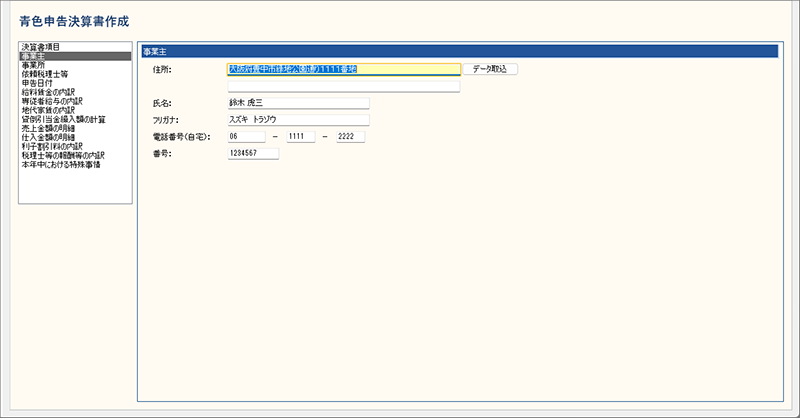Focus the highlighted 住所 address field

click(344, 69)
